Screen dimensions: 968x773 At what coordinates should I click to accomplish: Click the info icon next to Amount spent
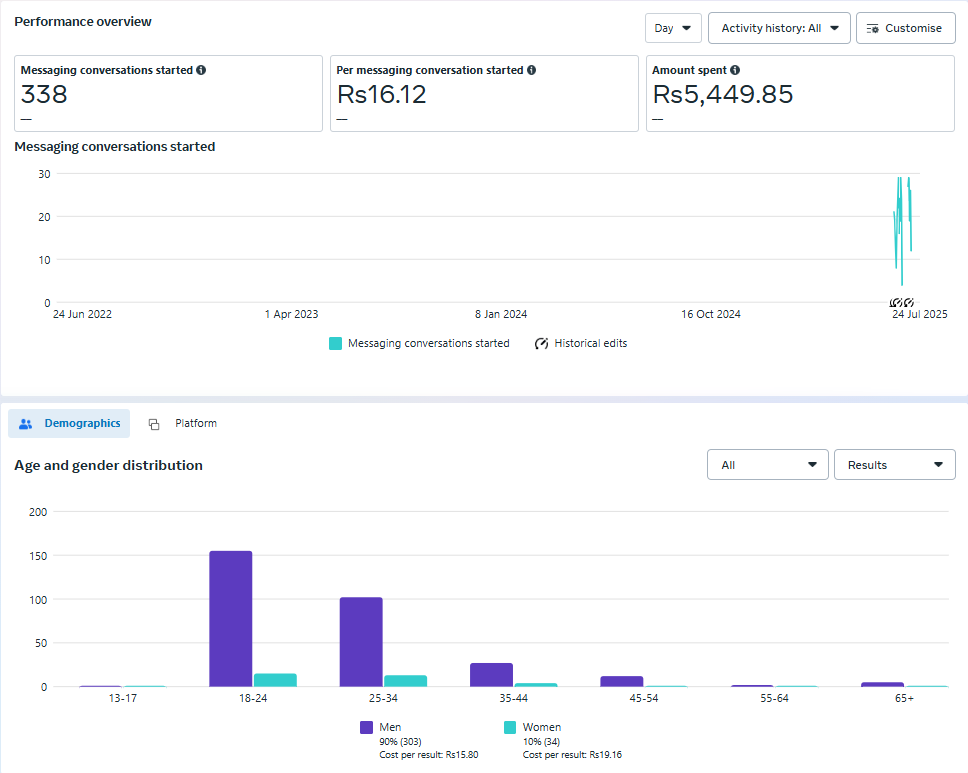point(735,71)
